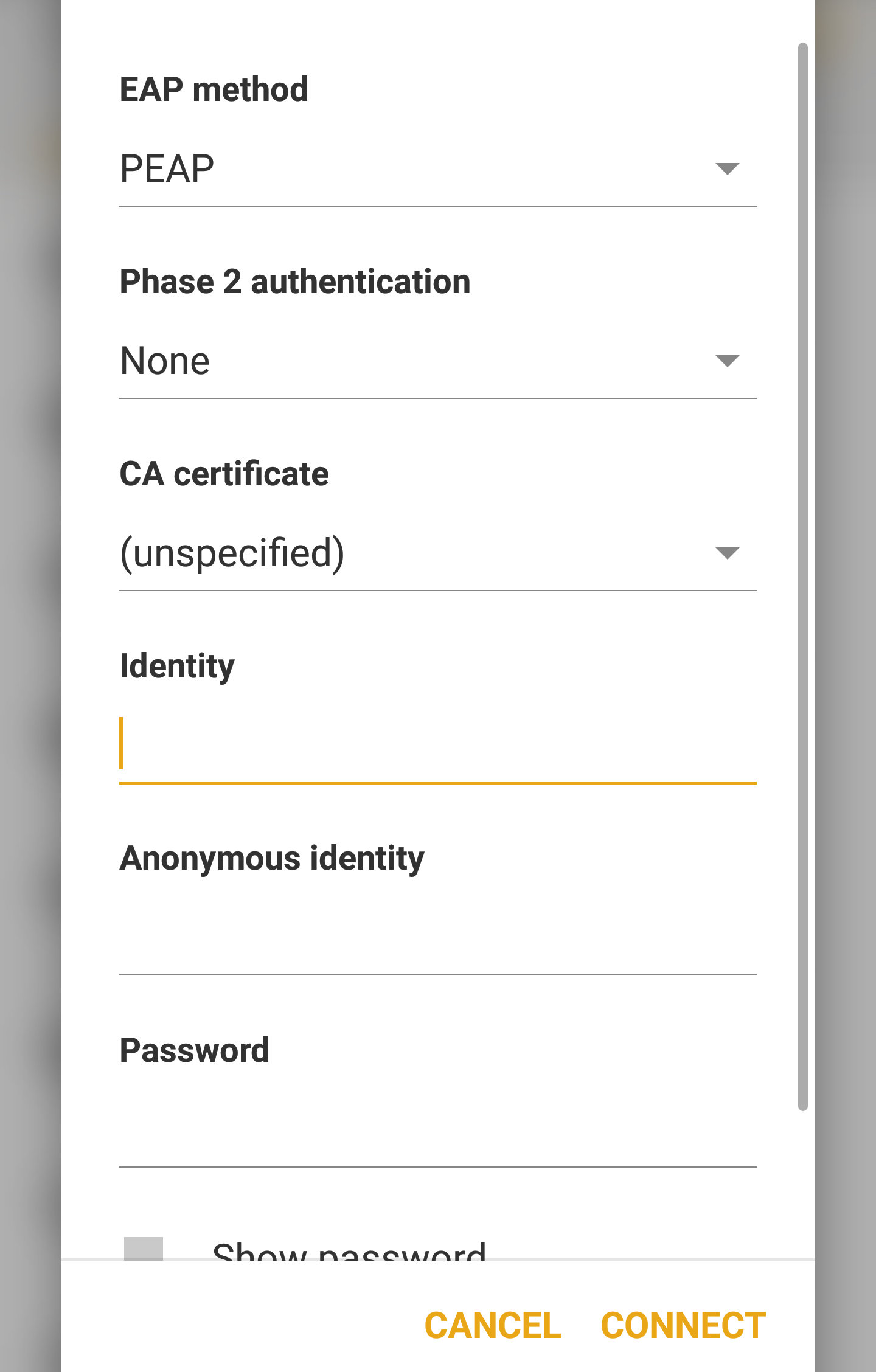Click the Identity field label

click(x=177, y=666)
